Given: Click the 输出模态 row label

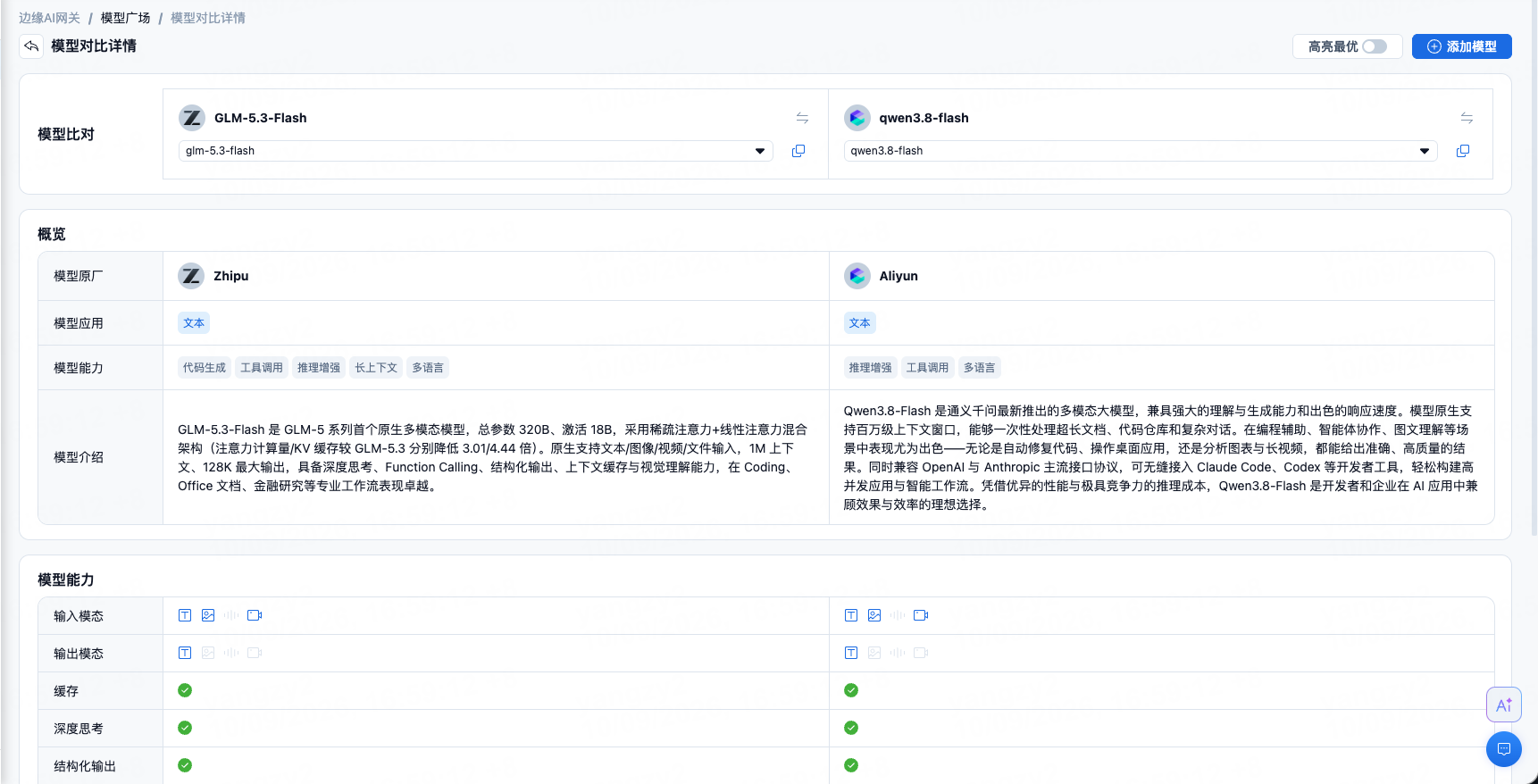Looking at the screenshot, I should tap(79, 654).
